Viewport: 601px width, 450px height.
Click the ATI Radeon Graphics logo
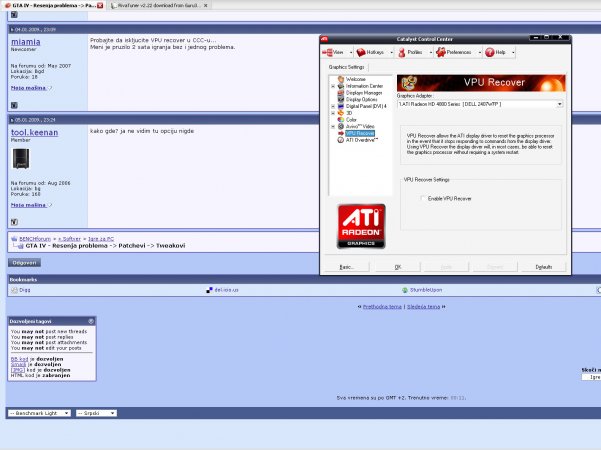coord(361,226)
